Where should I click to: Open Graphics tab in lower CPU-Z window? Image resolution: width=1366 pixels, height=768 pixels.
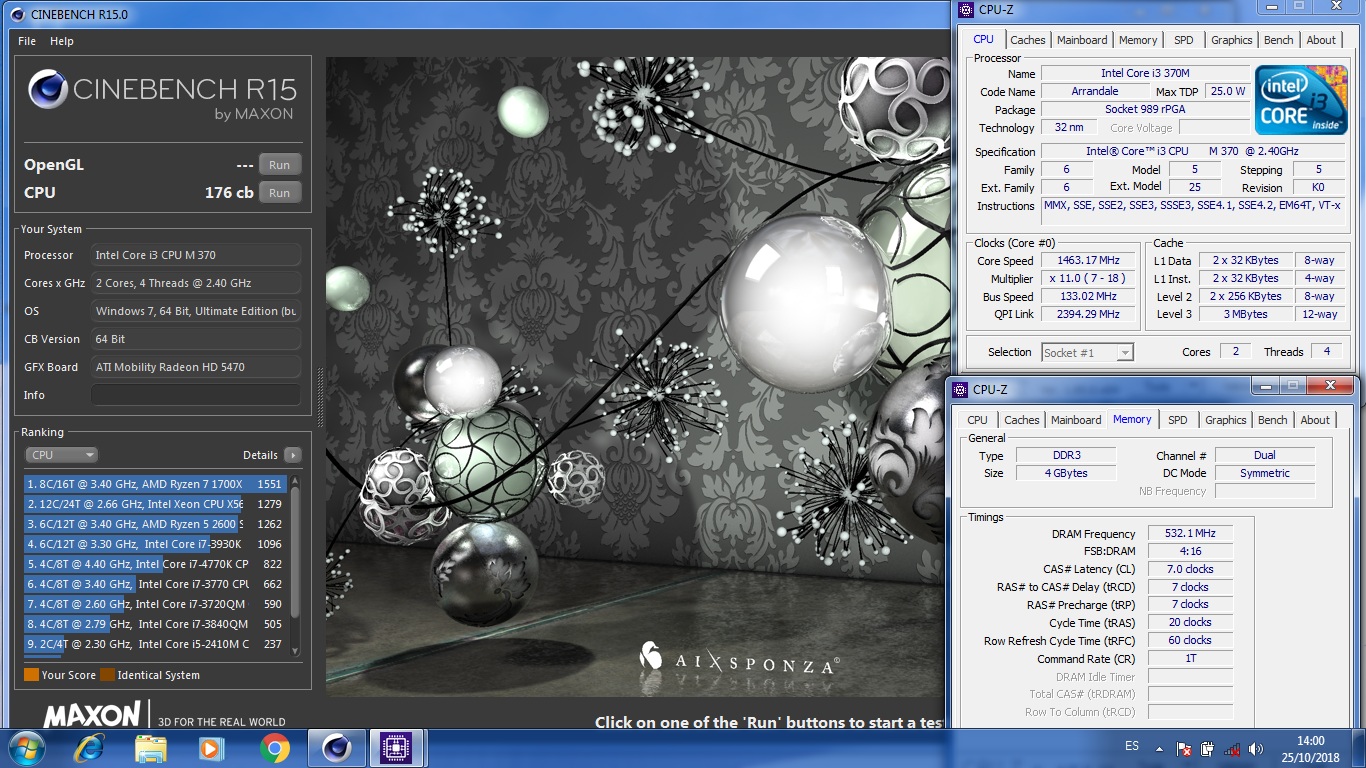click(x=1225, y=420)
